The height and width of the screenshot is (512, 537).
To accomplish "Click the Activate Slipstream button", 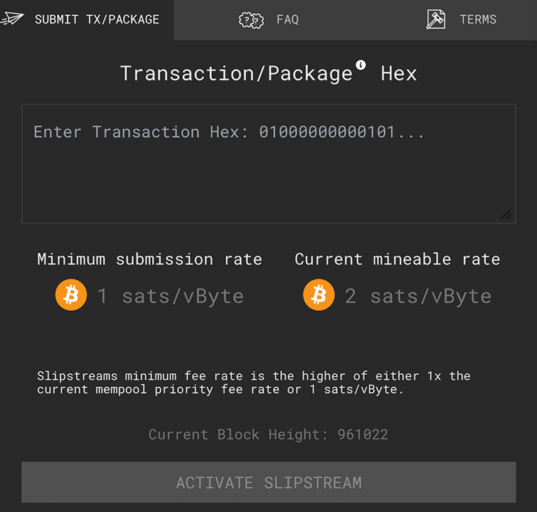I will 268,482.
